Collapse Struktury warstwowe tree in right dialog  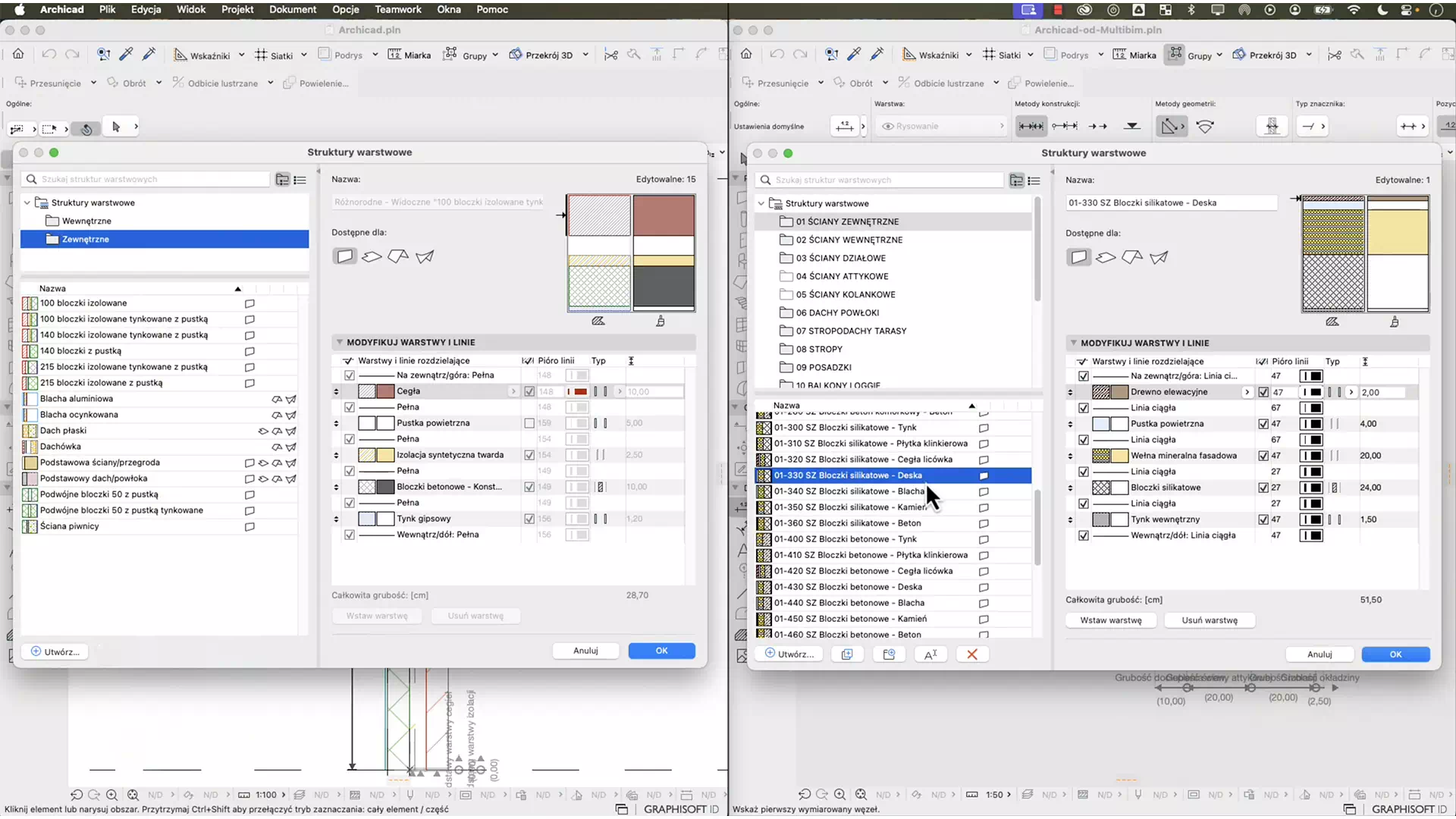point(761,203)
